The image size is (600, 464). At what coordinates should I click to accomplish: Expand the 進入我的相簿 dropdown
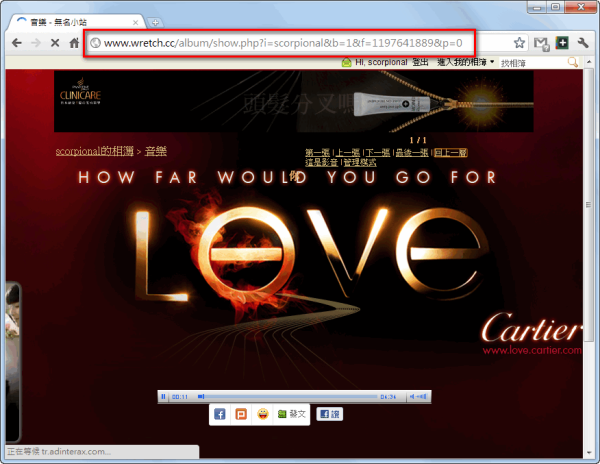click(465, 62)
